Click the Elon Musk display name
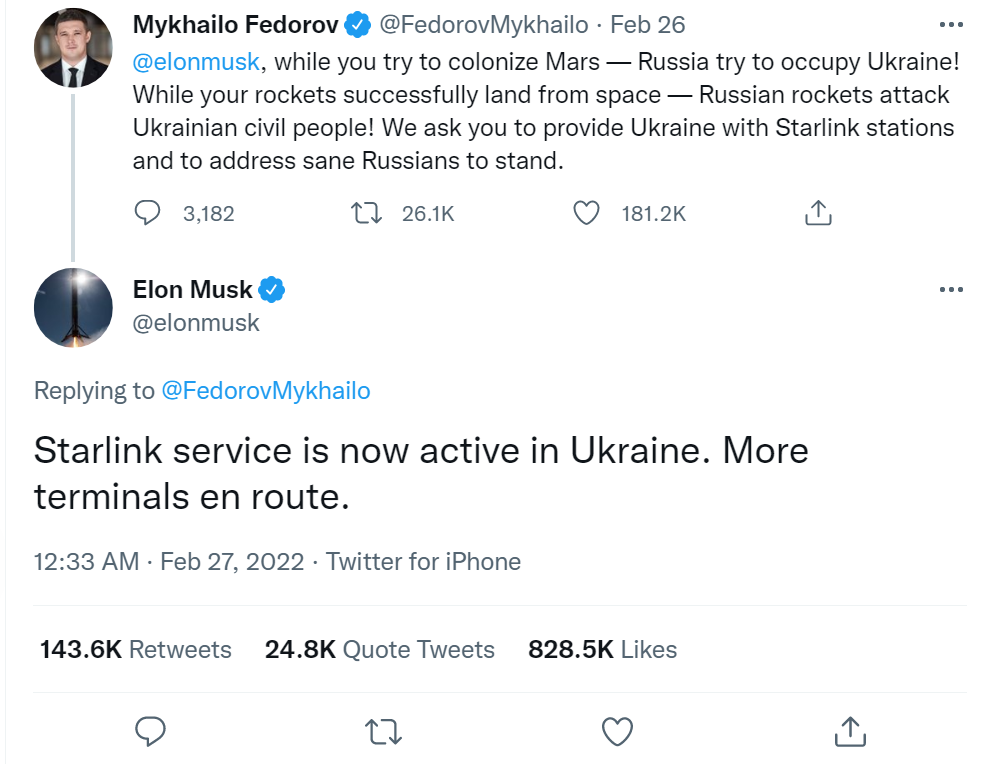This screenshot has width=993, height=764. 192,290
